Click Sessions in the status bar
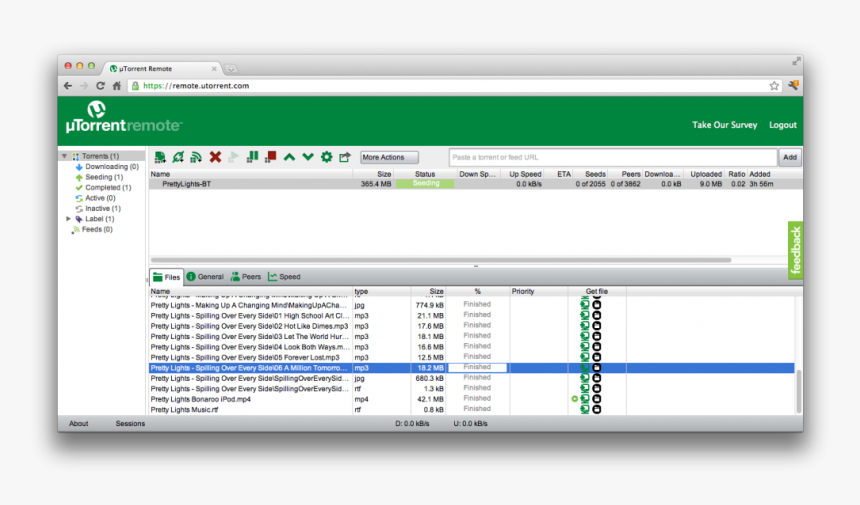 (130, 423)
